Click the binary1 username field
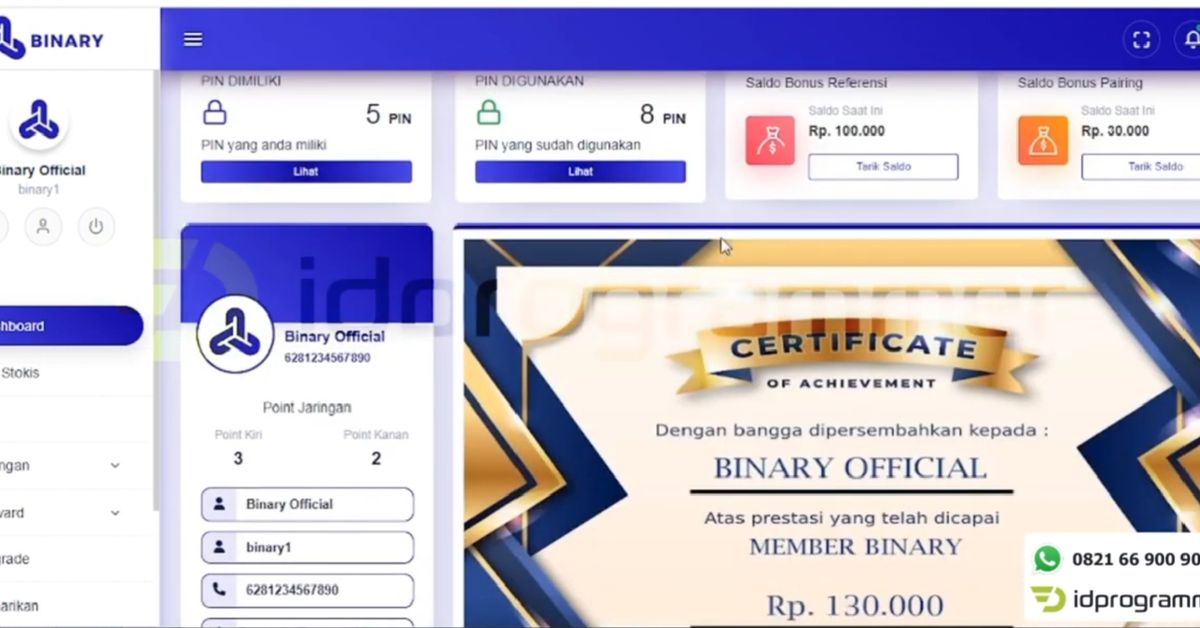The width and height of the screenshot is (1200, 628). (x=307, y=548)
